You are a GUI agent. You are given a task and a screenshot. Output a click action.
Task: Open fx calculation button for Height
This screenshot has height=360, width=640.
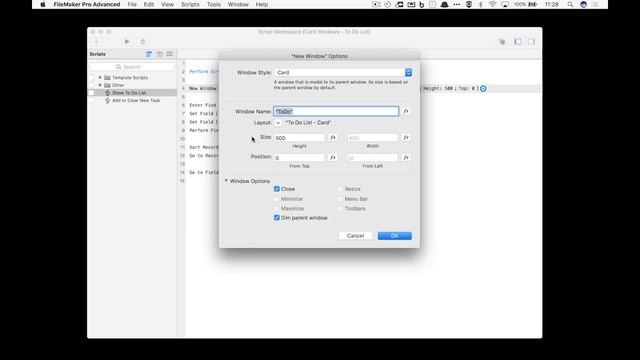(x=333, y=138)
